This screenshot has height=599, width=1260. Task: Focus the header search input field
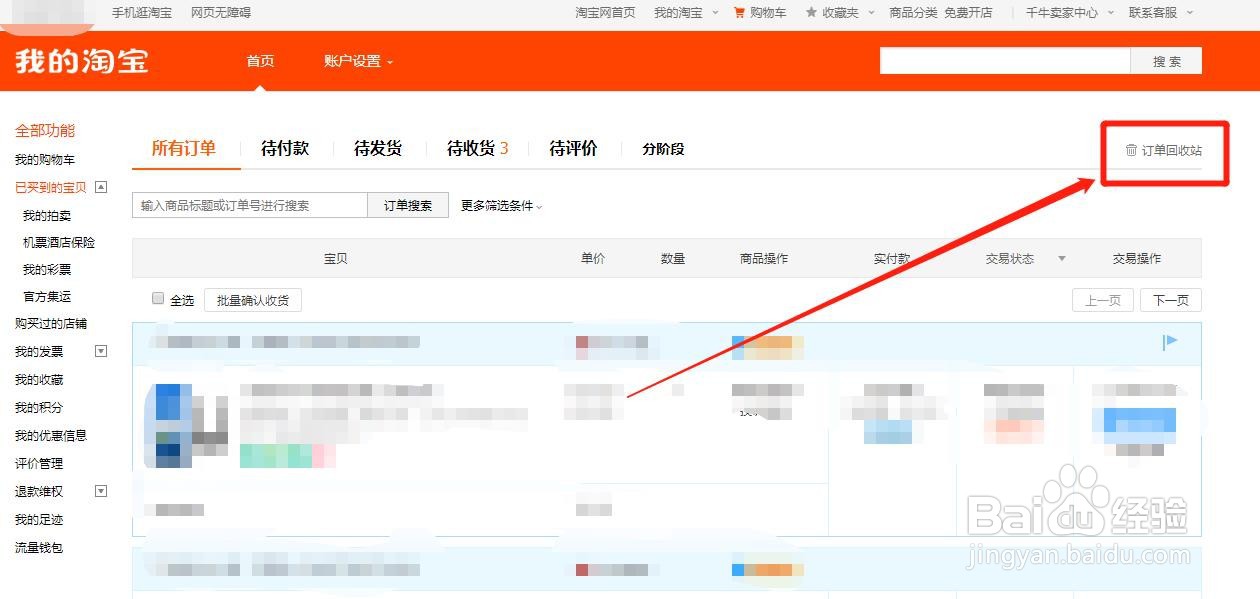pos(1005,61)
